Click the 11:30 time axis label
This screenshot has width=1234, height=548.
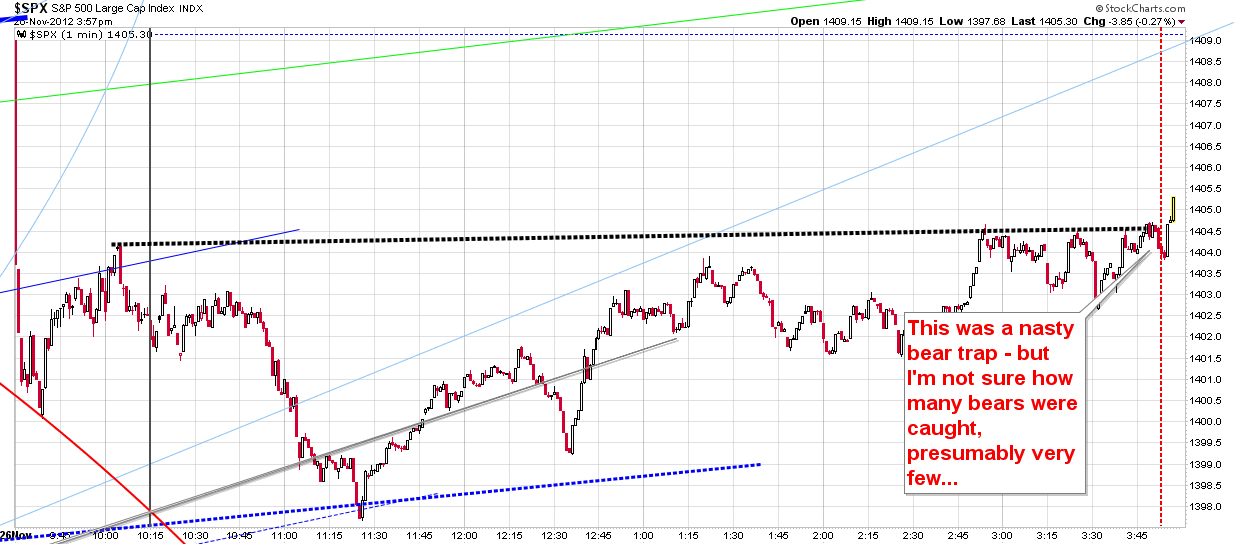pos(373,536)
